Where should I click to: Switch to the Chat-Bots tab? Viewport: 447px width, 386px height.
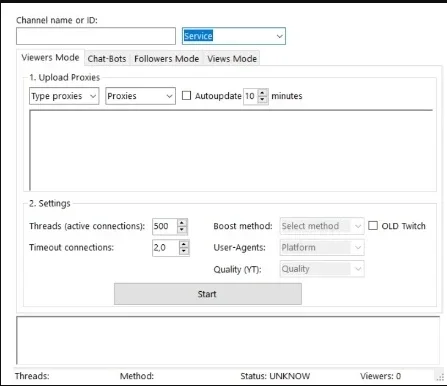coord(107,59)
